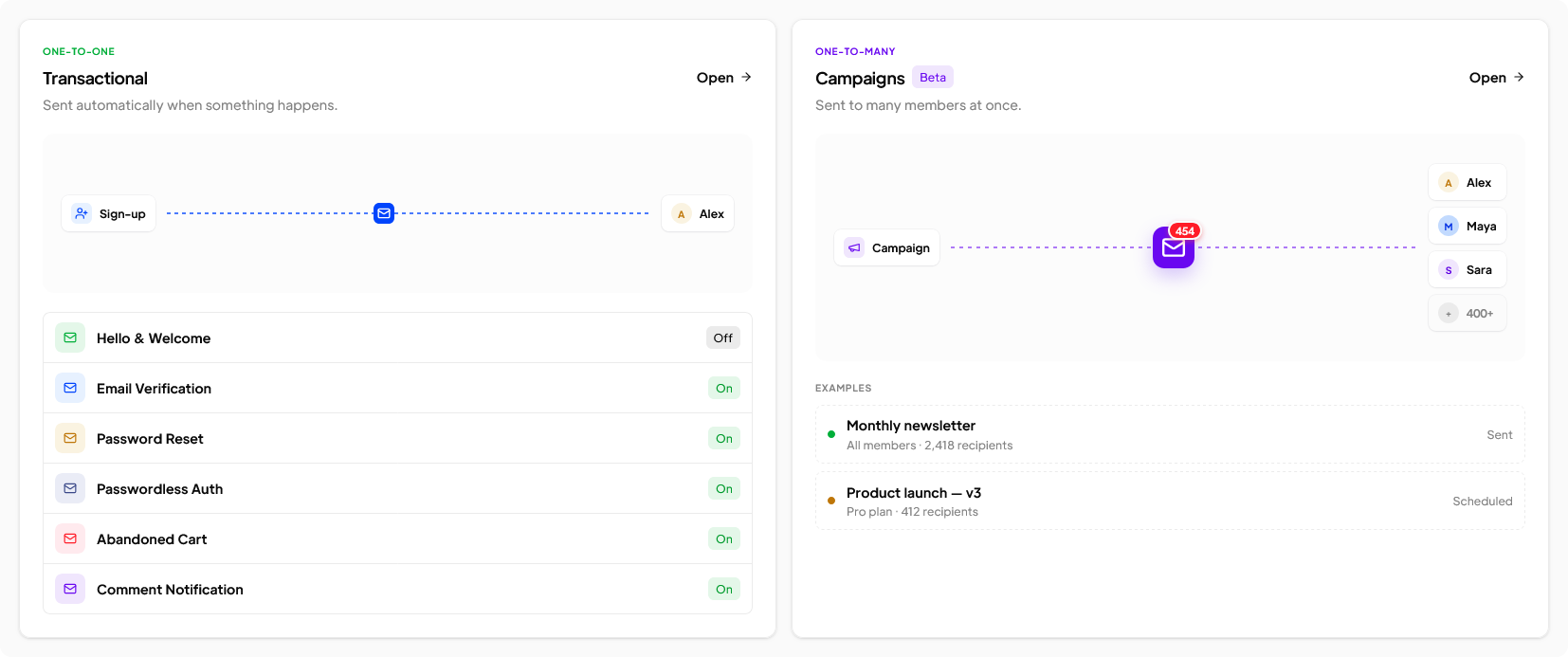This screenshot has height=657, width=1568.
Task: Click the purple campaign mail icon with 454 badge
Action: (1174, 247)
